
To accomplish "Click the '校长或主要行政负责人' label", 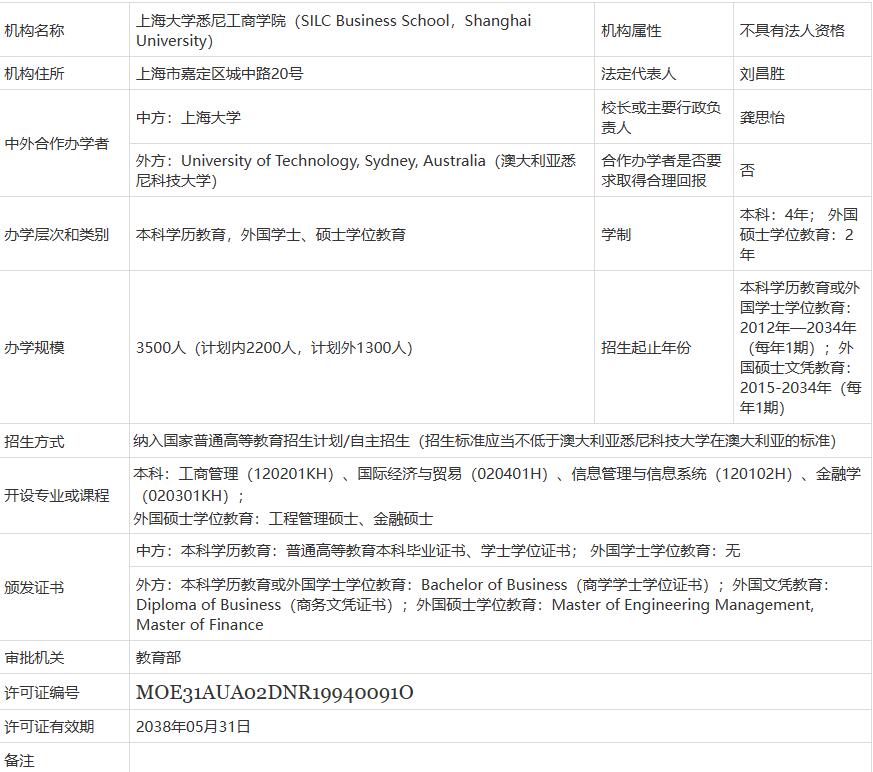I will [661, 117].
